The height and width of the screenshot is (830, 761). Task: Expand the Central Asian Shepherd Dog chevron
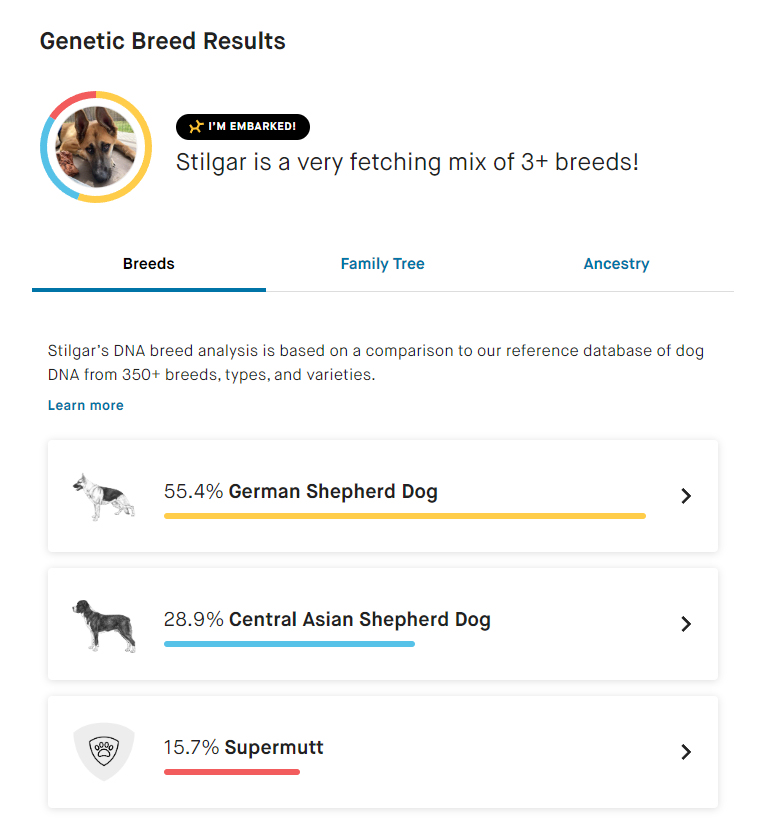click(686, 624)
